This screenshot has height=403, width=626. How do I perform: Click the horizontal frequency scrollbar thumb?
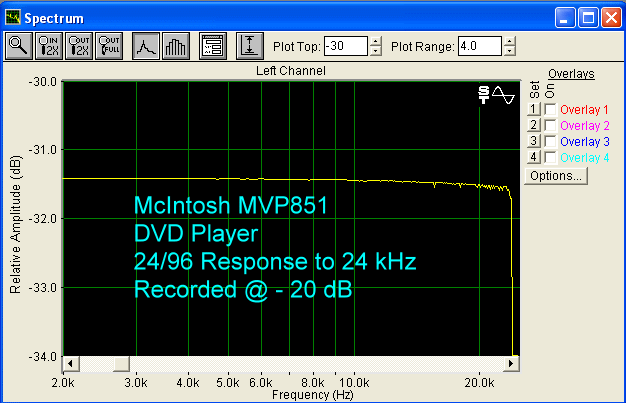120,362
